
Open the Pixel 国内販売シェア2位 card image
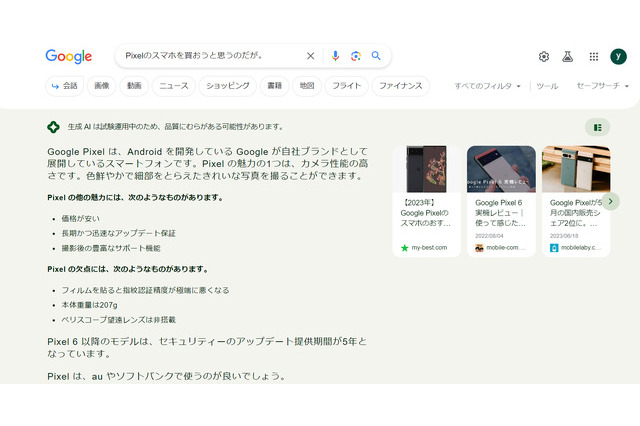click(x=576, y=169)
